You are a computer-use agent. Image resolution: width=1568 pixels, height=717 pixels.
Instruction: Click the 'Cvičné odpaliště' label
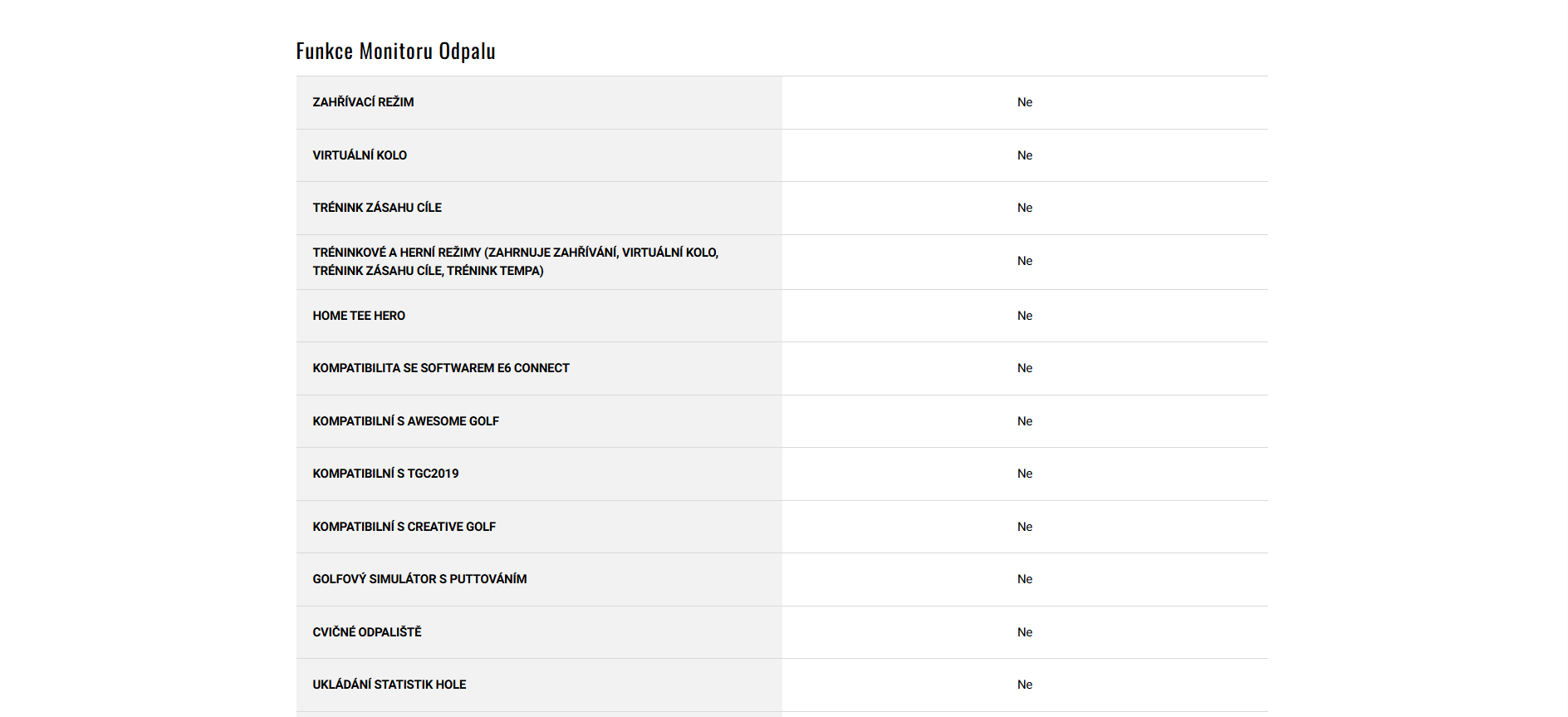pos(367,632)
